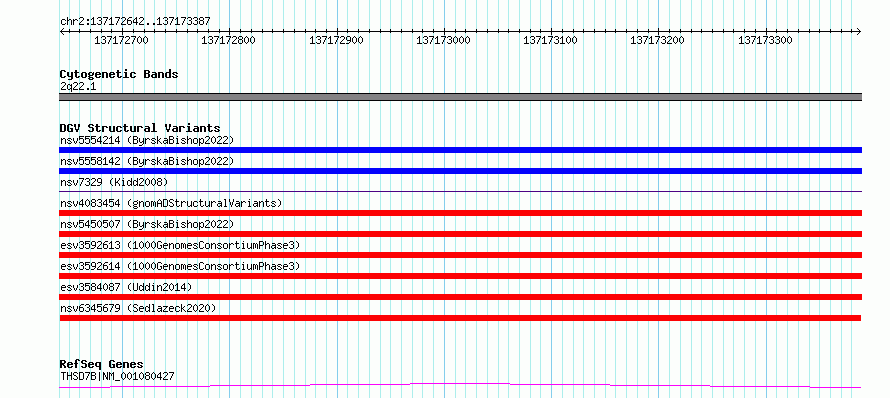Click the red bar of esv3592614

(x=460, y=276)
